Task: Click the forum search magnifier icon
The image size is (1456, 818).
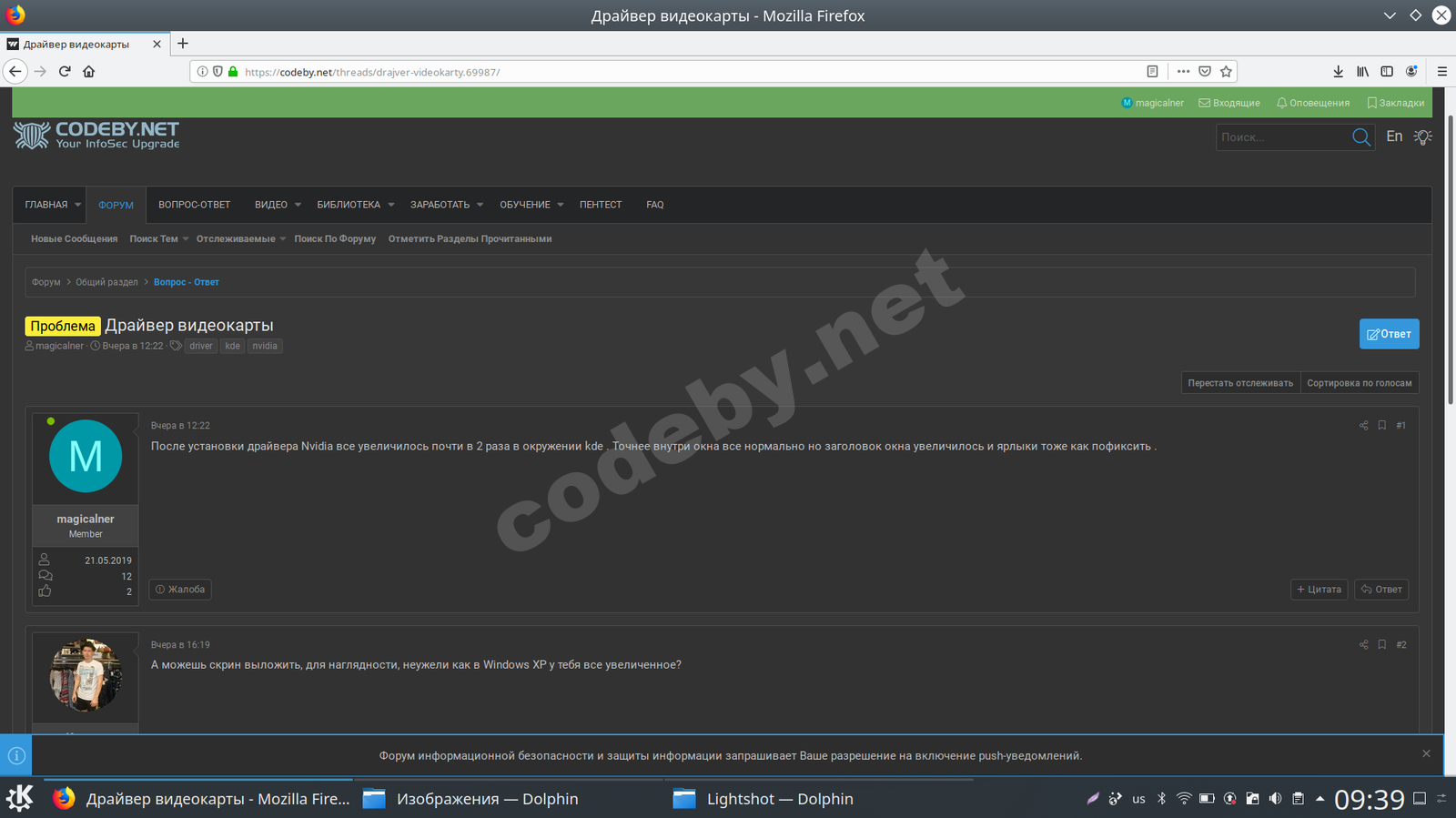Action: click(x=1360, y=137)
